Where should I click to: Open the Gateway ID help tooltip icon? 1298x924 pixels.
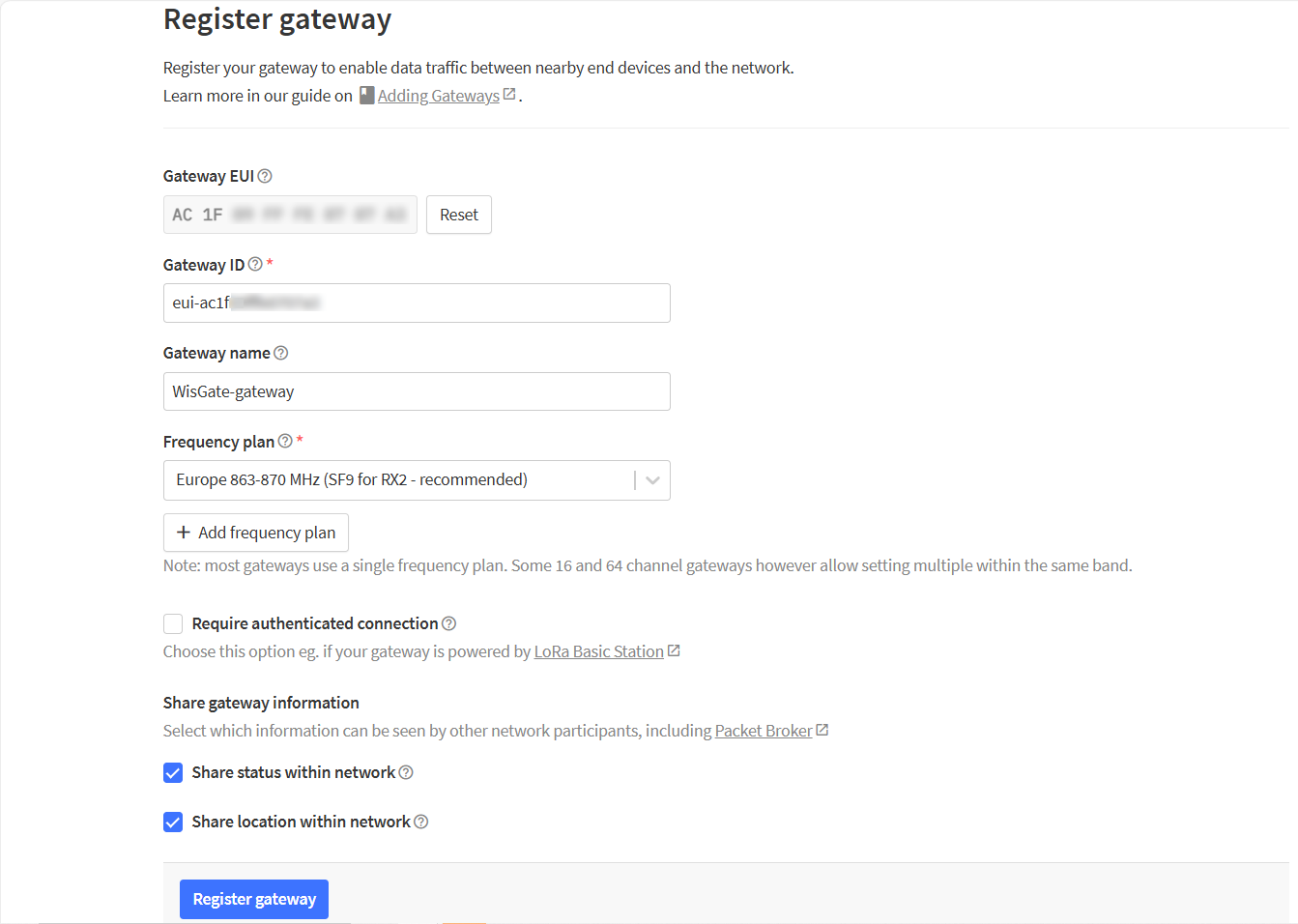coord(255,264)
